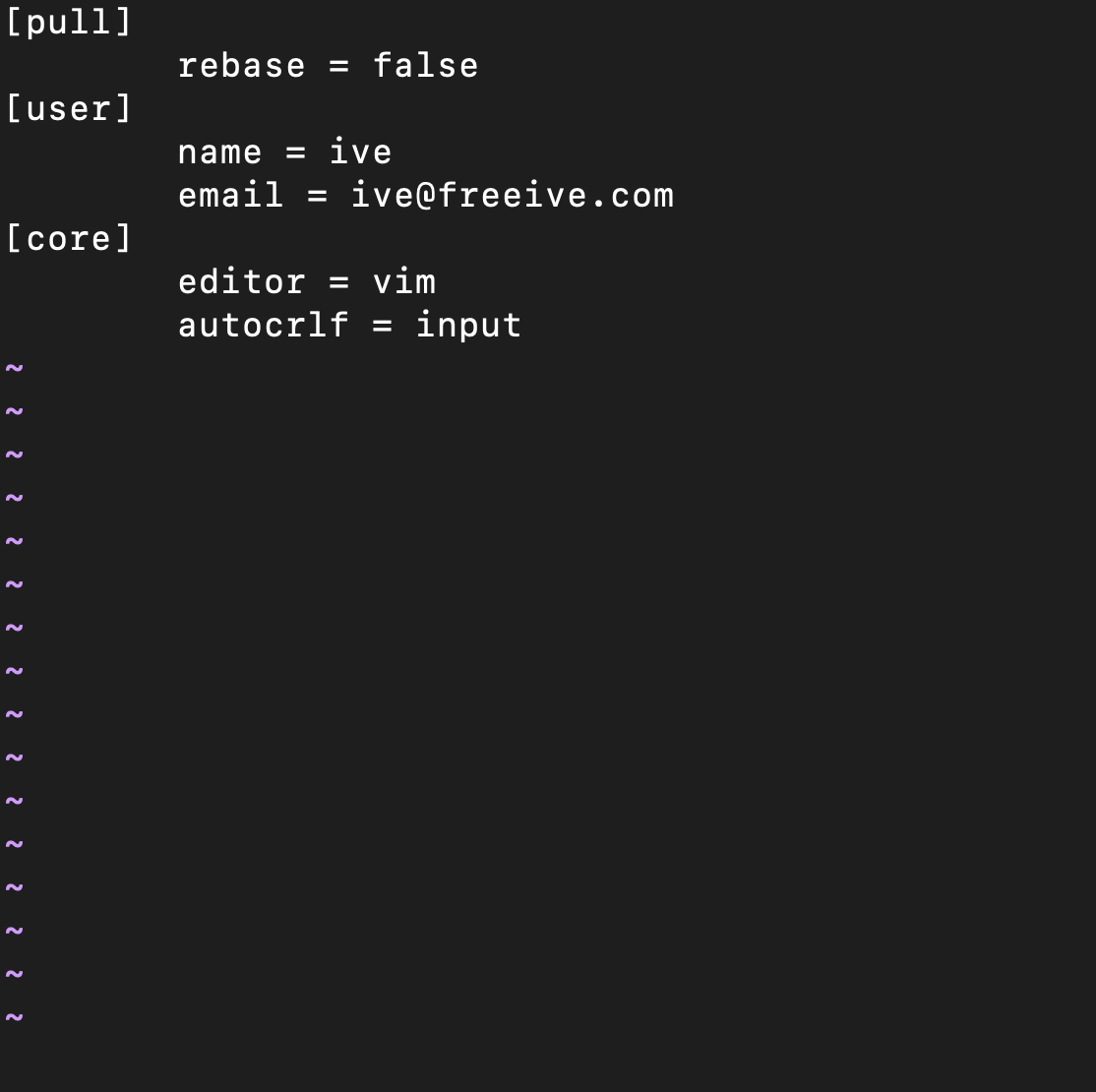Click the last tilde empty-line marker
This screenshot has height=1092, width=1096.
pyautogui.click(x=15, y=1018)
